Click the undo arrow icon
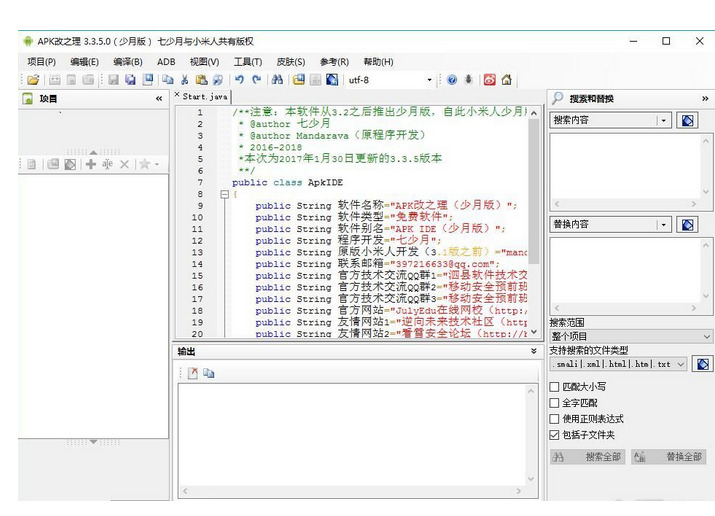Screen dimensions: 715x516 (239, 80)
